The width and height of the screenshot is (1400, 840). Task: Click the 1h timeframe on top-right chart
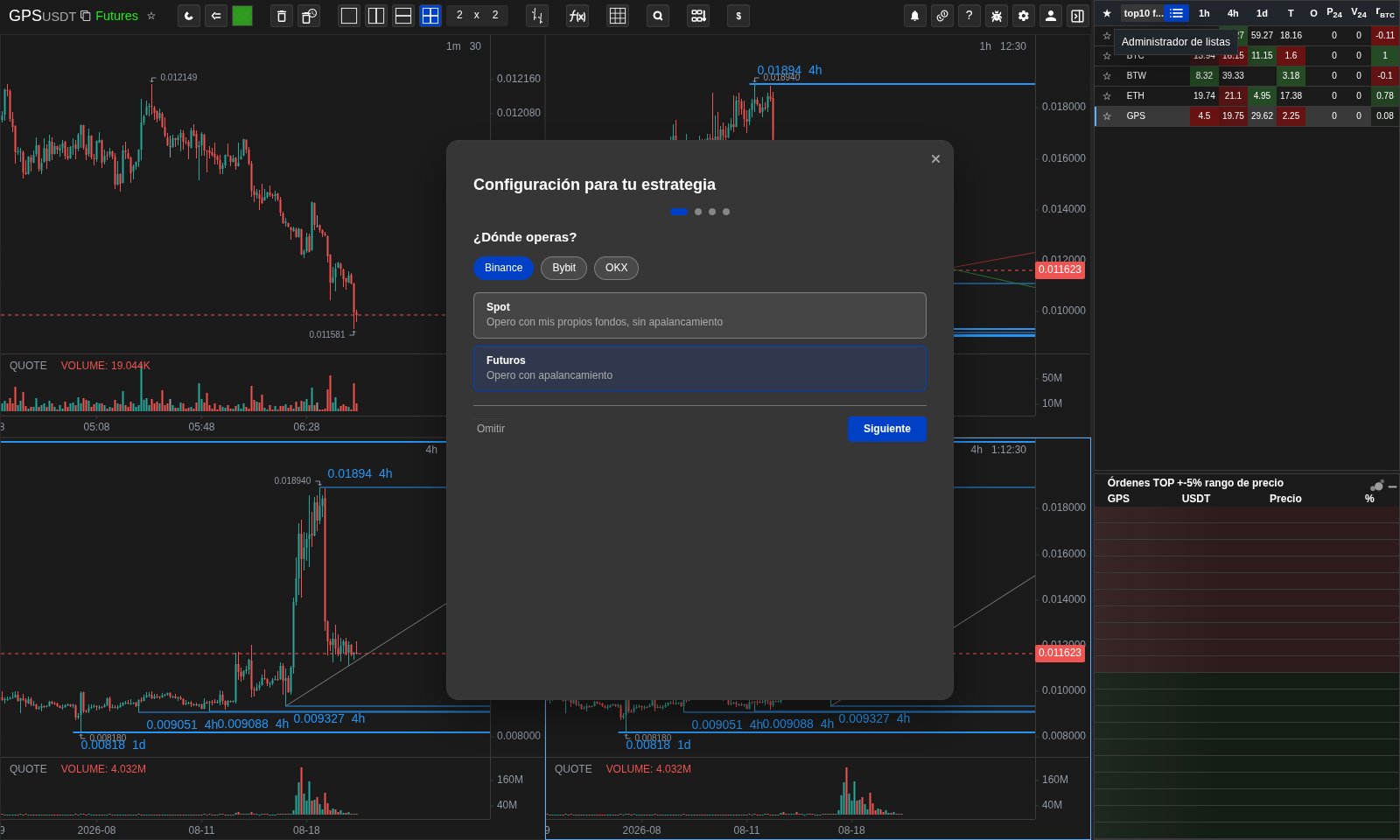click(985, 46)
